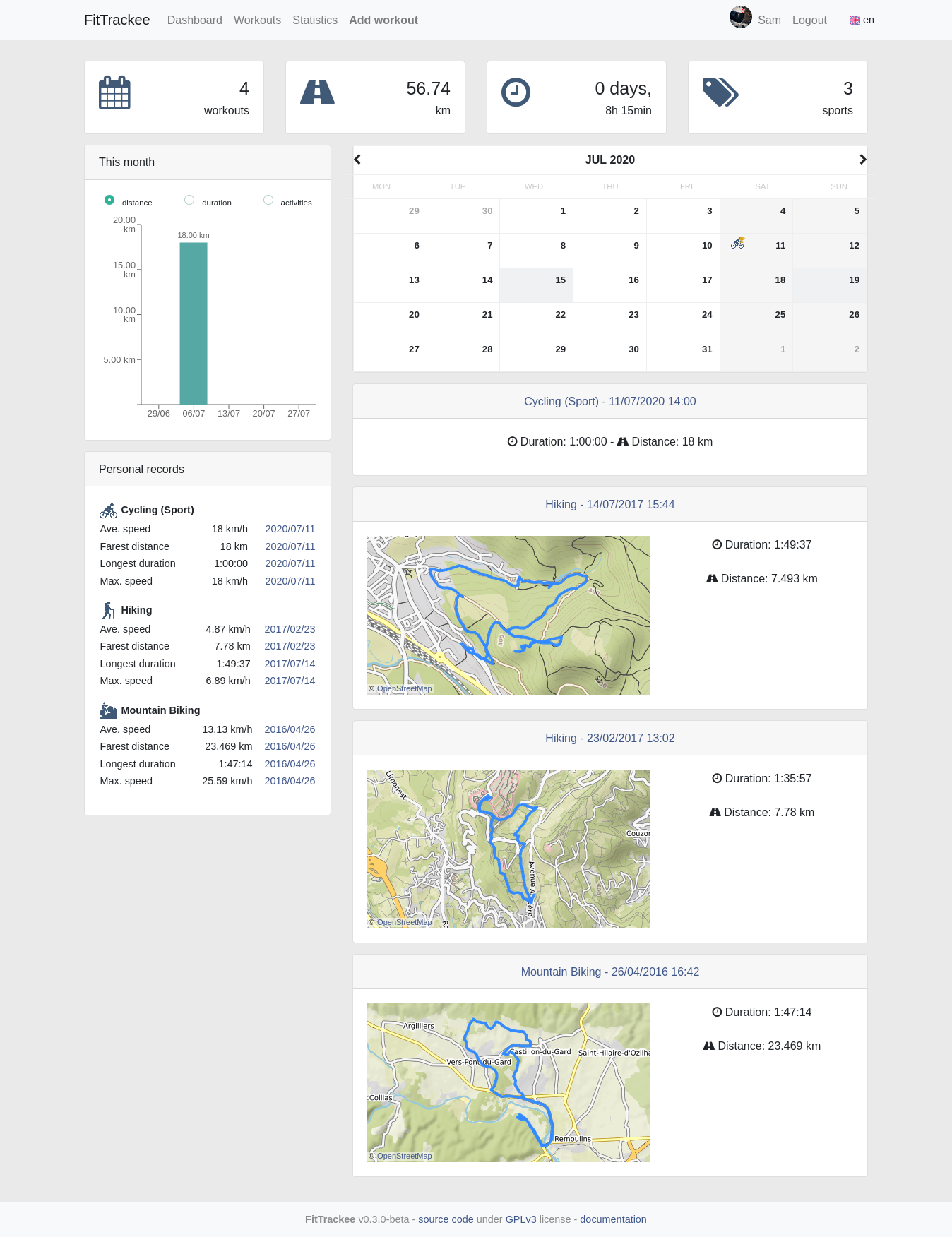Click the Mountain Biking icon in records

108,710
